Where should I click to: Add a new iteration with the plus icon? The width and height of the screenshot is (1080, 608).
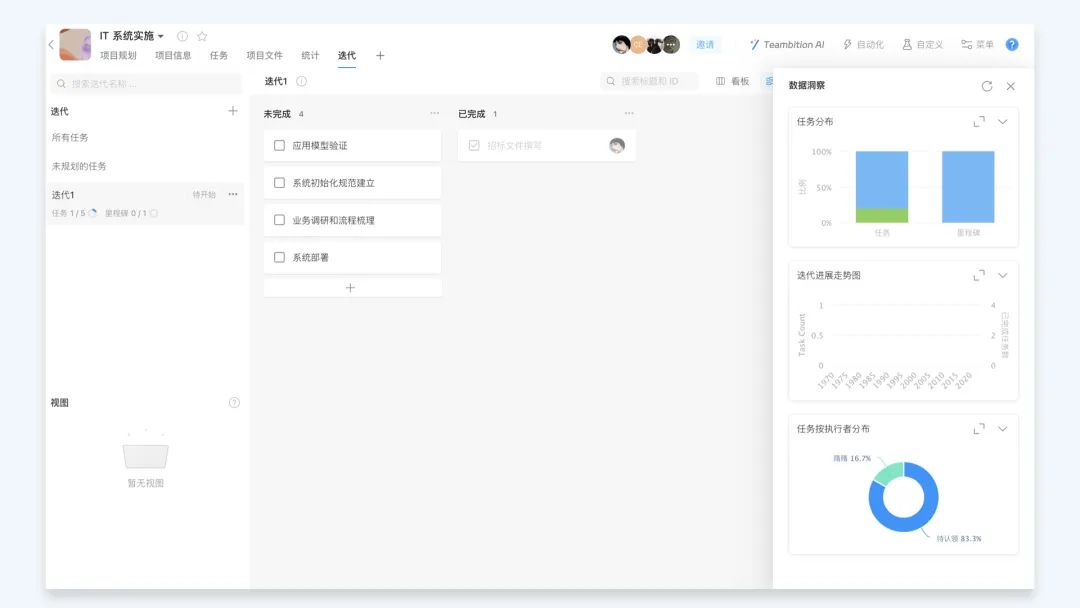[233, 111]
